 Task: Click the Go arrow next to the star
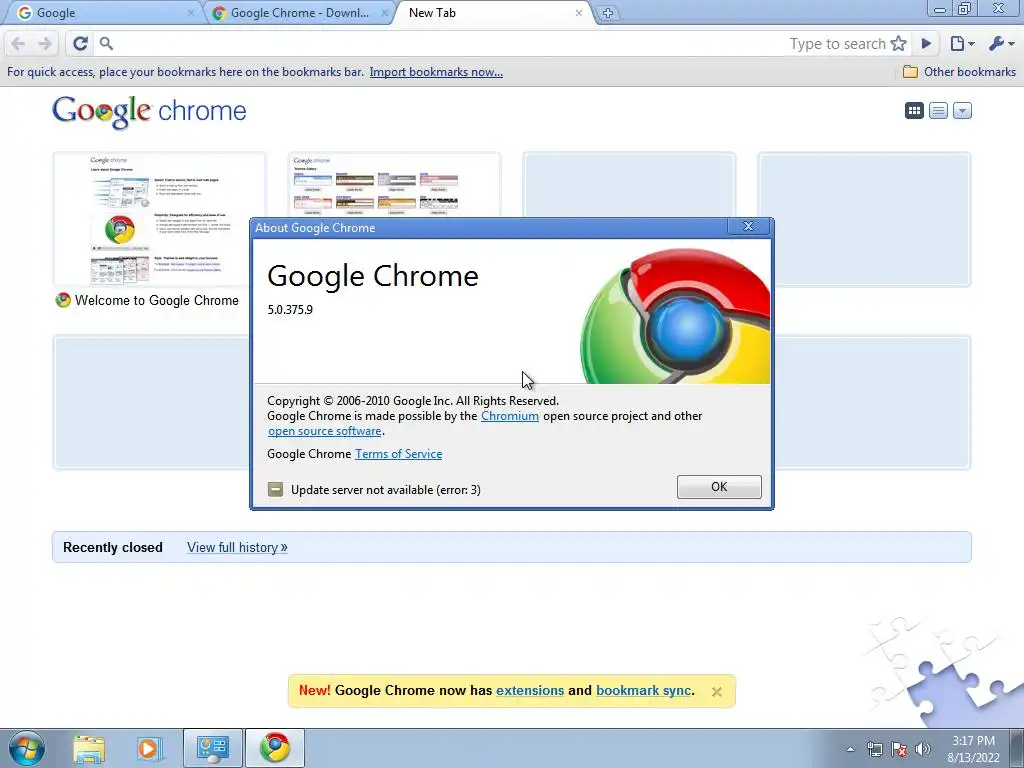click(926, 44)
